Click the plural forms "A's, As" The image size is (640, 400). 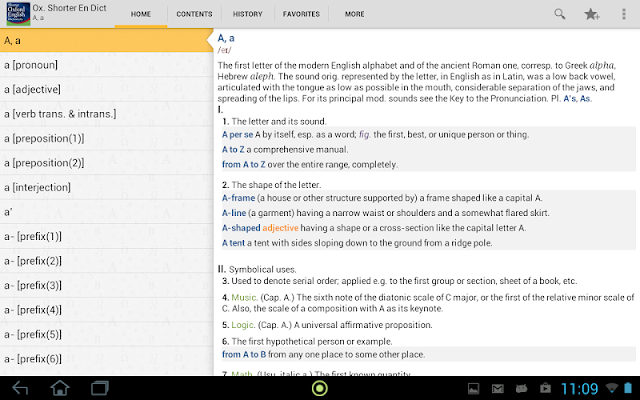577,98
